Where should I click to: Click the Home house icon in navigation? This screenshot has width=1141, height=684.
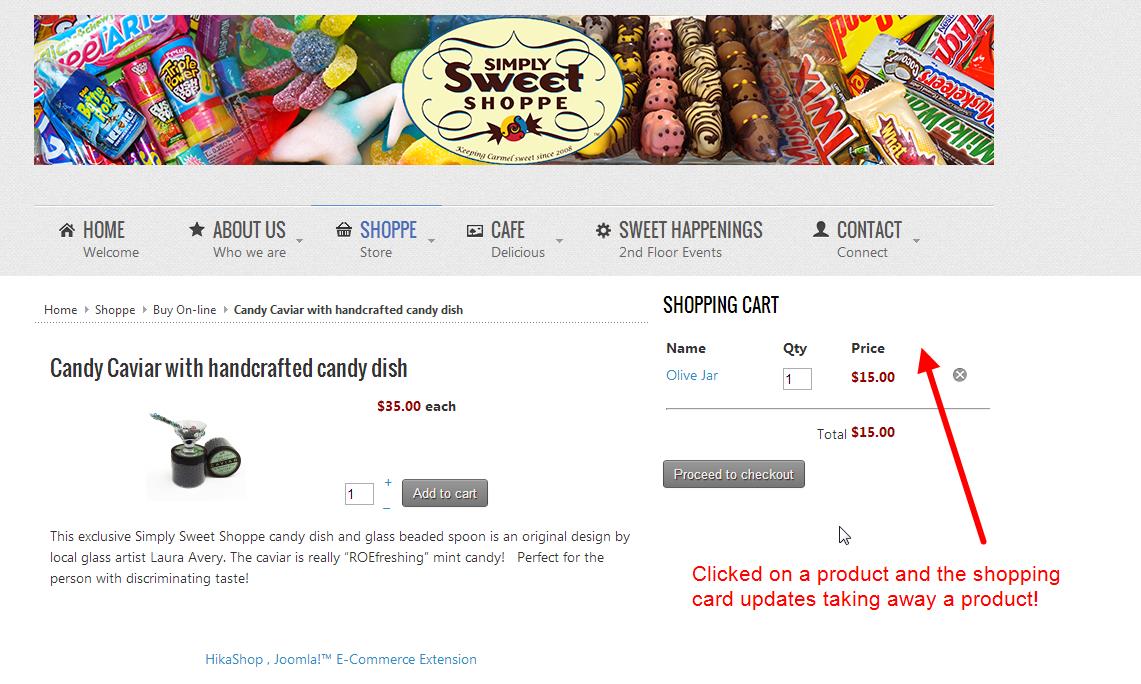coord(67,230)
